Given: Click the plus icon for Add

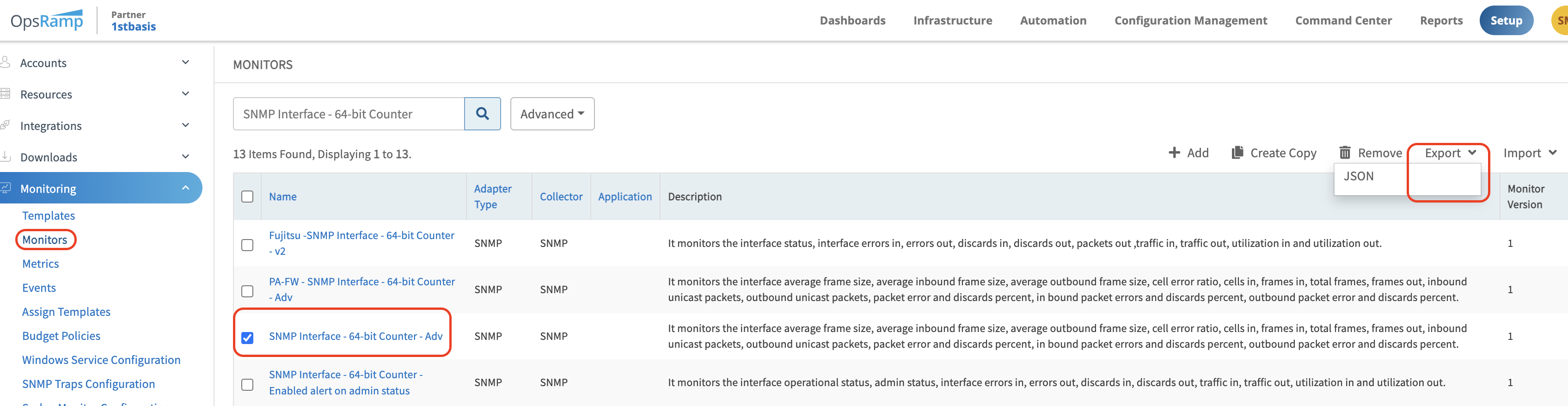Looking at the screenshot, I should click(x=1174, y=153).
